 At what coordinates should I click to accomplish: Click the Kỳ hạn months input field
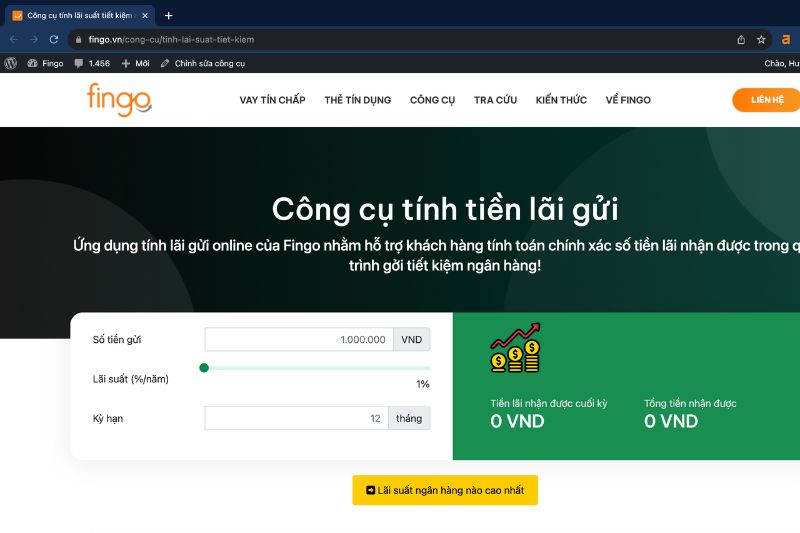pyautogui.click(x=296, y=418)
